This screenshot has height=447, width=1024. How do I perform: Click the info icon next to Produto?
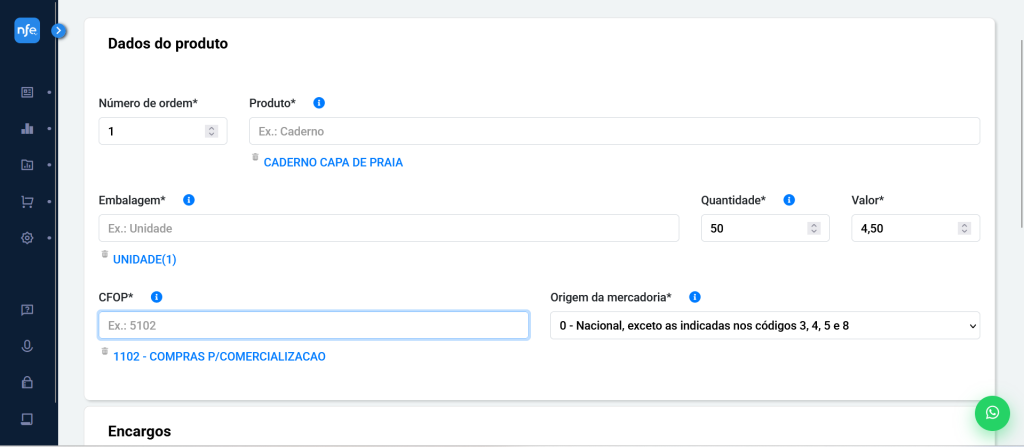coord(319,103)
